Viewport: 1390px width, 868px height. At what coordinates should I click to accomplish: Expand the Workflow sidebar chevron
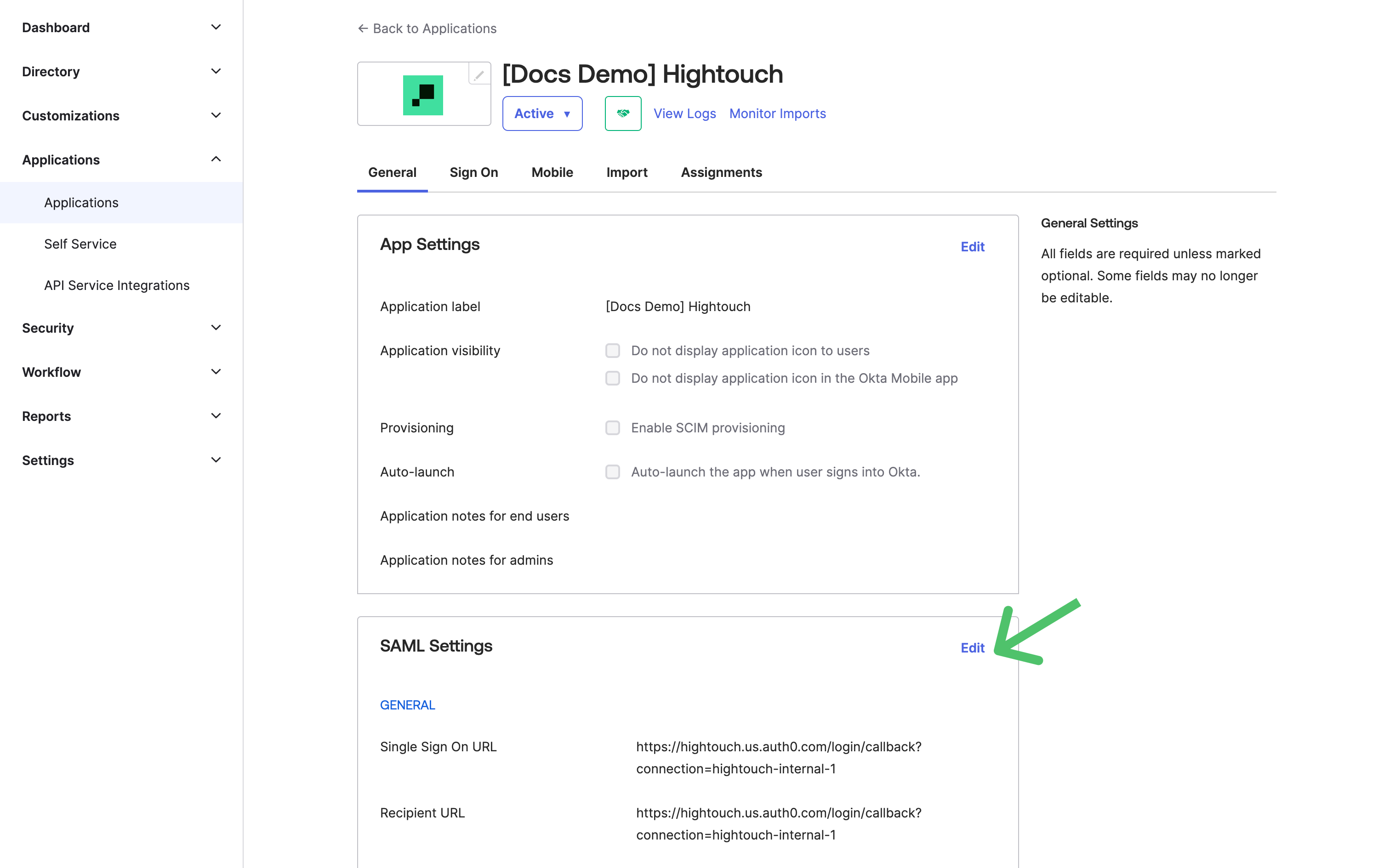click(216, 372)
